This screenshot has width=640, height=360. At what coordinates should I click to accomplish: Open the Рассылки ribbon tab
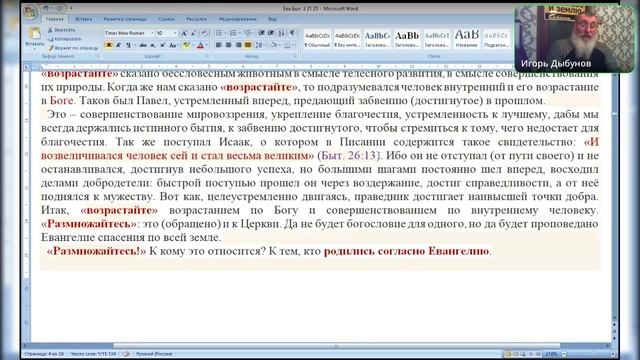pyautogui.click(x=196, y=19)
